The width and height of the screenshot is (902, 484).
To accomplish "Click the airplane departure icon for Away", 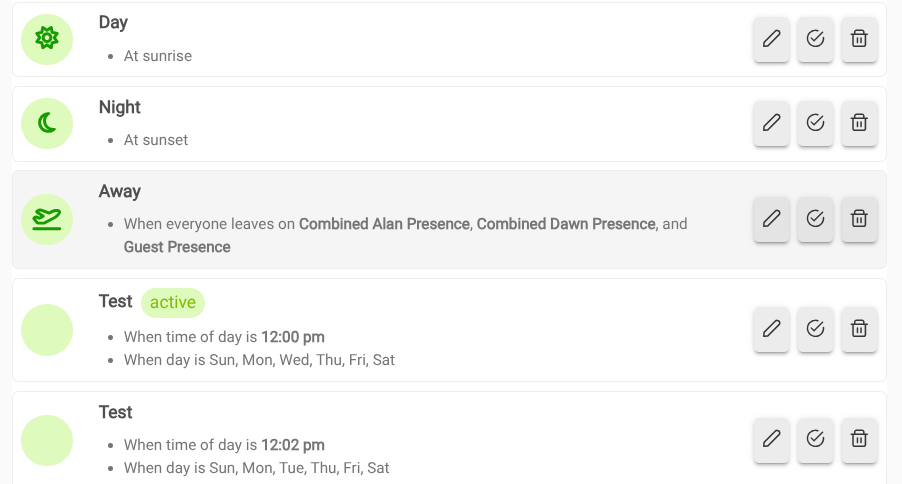I will click(47, 219).
